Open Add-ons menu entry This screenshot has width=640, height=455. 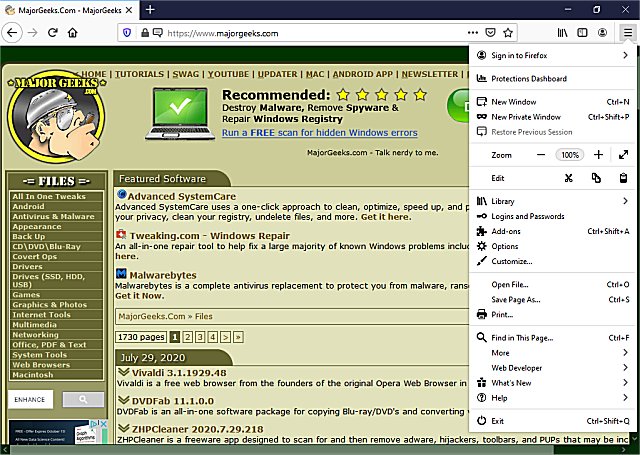(x=553, y=231)
